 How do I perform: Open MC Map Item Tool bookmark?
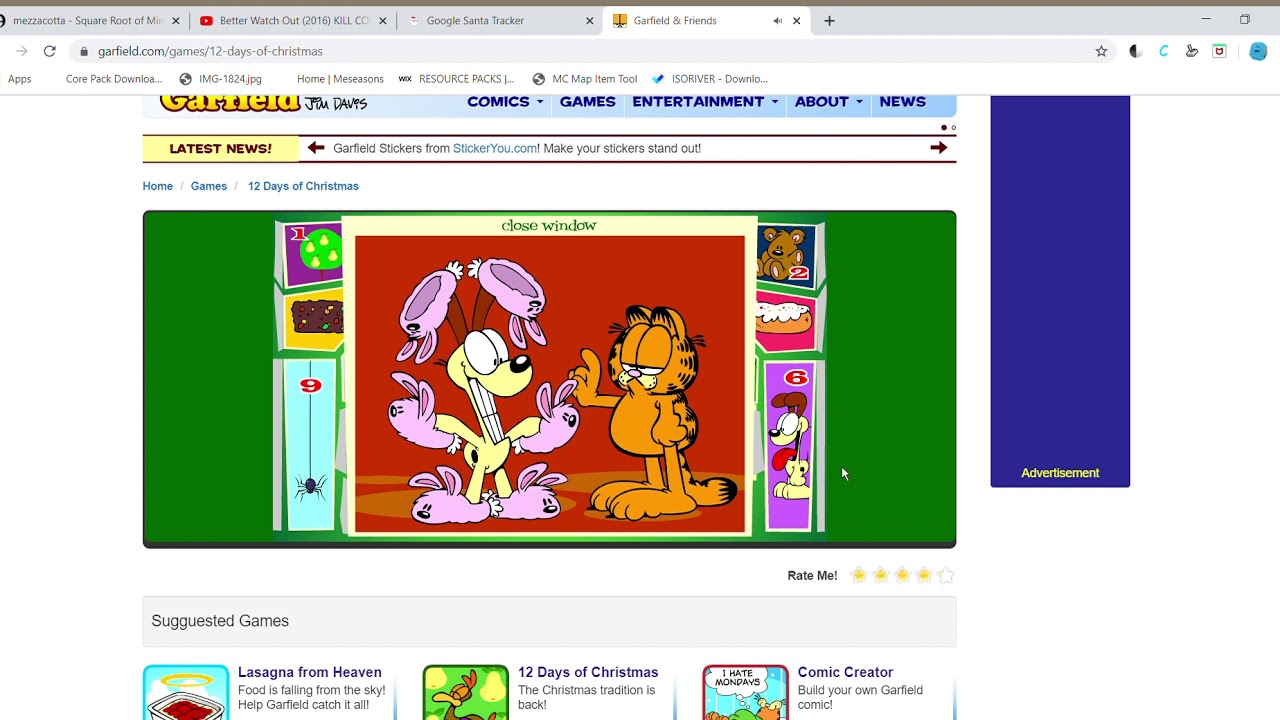585,79
